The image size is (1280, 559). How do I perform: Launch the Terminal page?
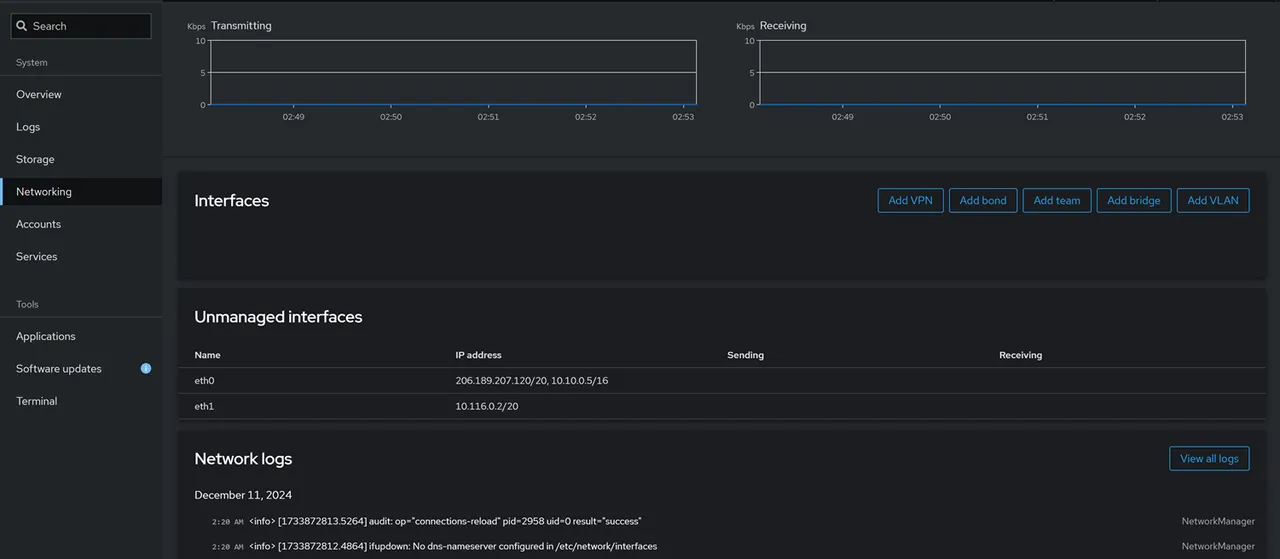81,401
